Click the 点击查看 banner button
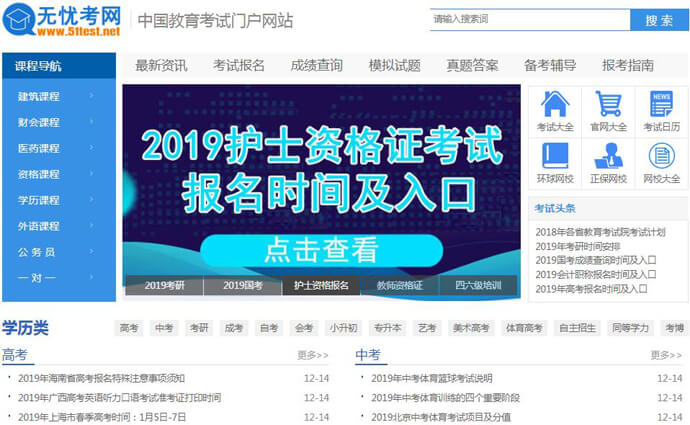 coord(322,249)
